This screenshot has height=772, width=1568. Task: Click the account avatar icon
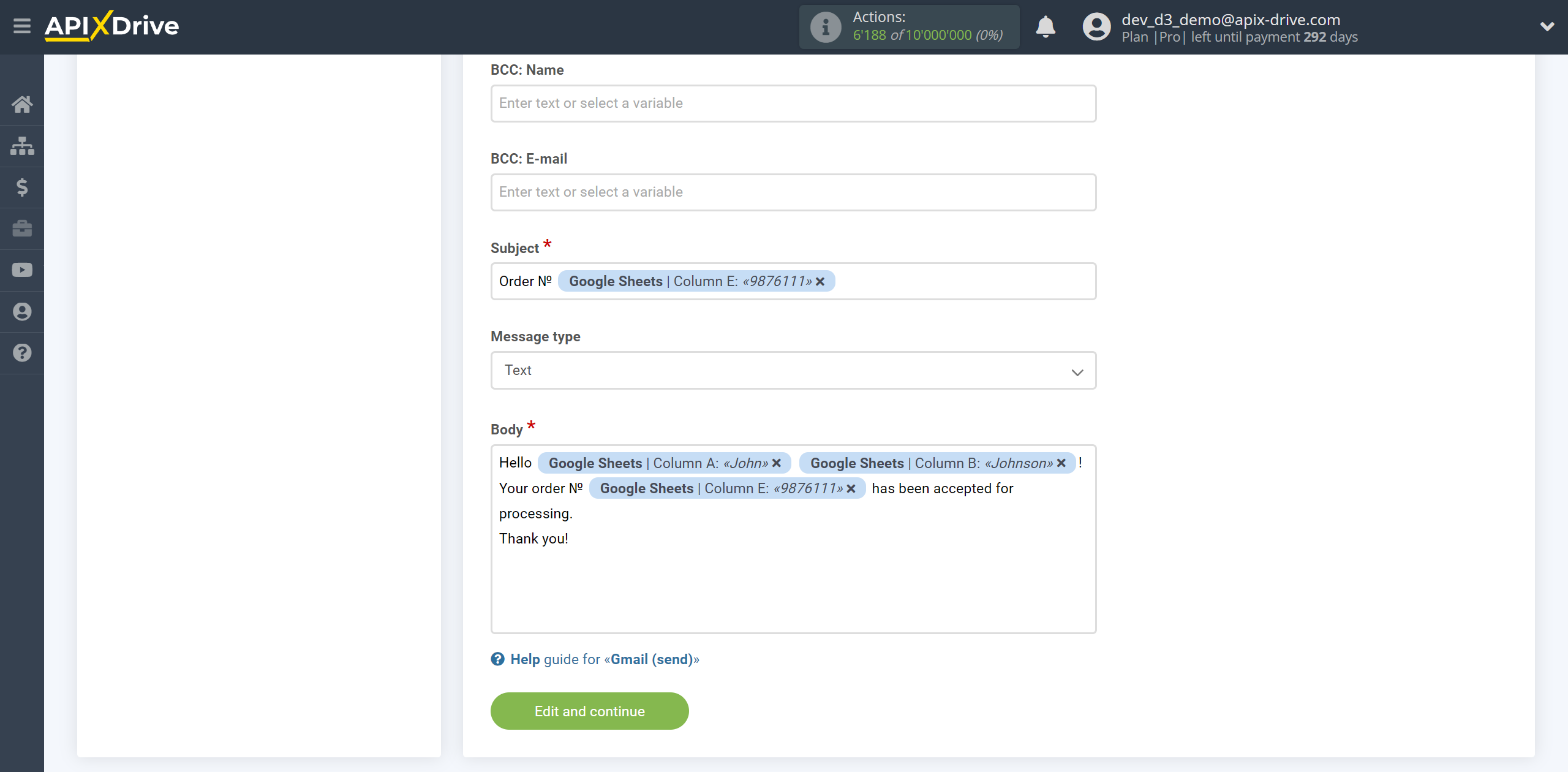(x=1096, y=27)
